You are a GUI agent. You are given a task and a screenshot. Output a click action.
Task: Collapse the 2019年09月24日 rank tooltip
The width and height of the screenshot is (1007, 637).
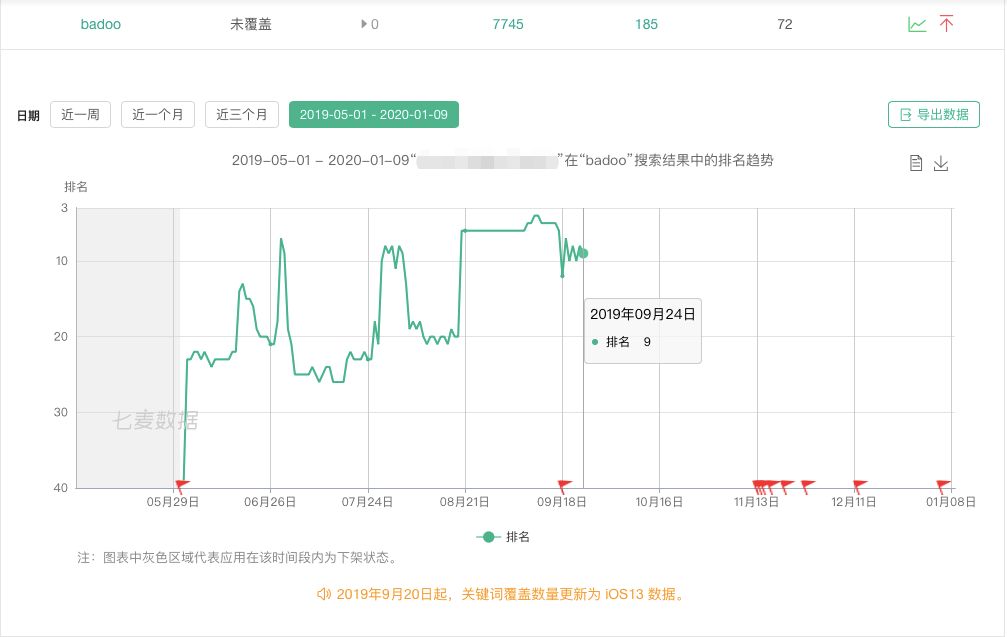(642, 330)
